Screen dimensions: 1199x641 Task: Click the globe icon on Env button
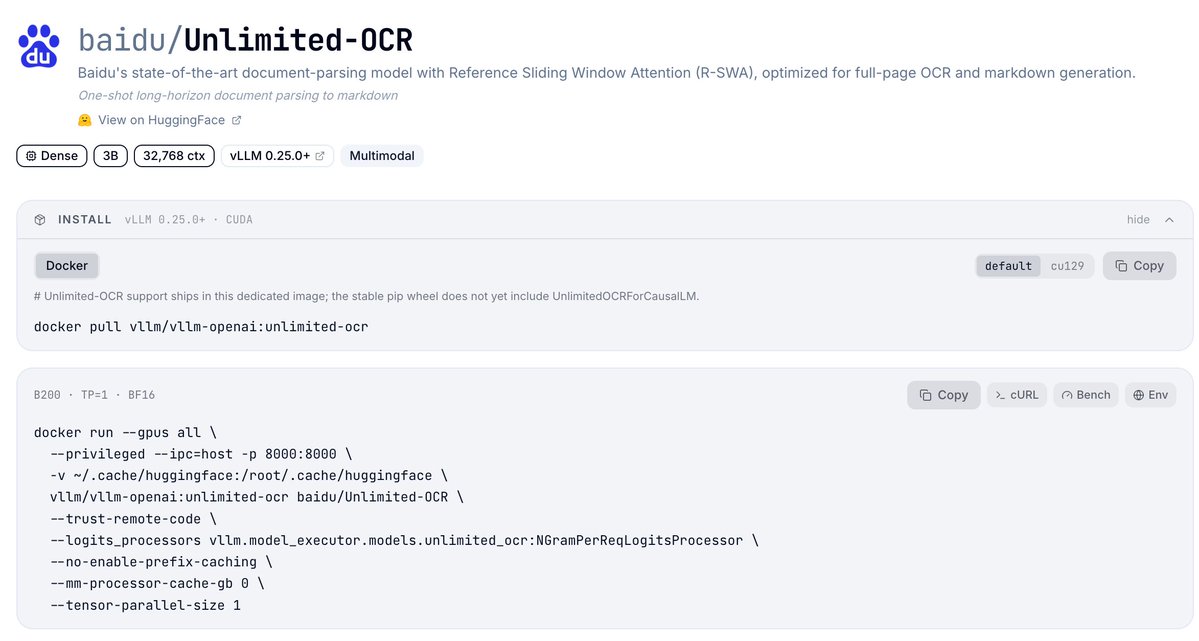click(x=1139, y=395)
